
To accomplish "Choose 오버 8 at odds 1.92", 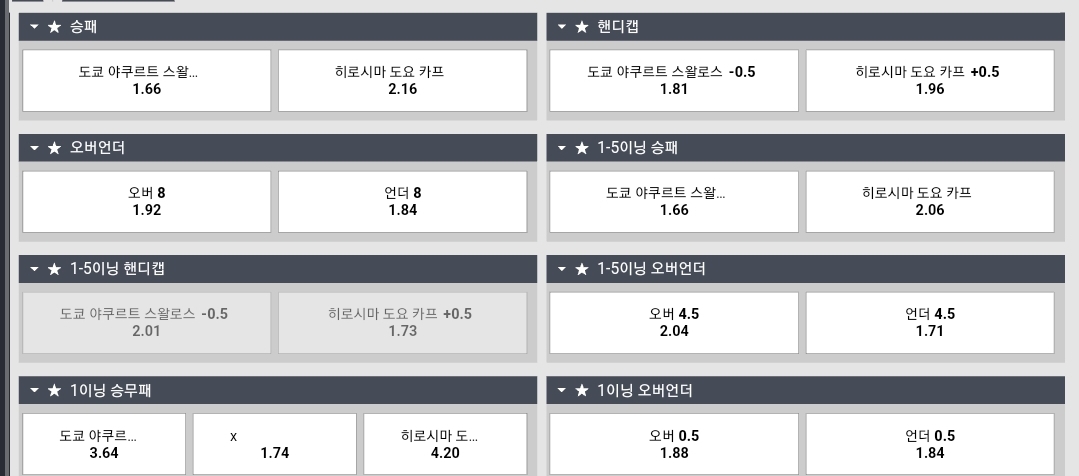I will (x=147, y=202).
